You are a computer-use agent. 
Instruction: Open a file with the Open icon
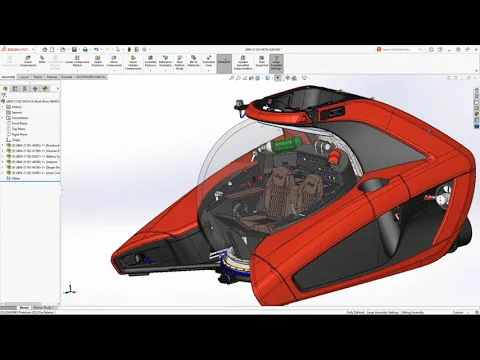[63, 49]
